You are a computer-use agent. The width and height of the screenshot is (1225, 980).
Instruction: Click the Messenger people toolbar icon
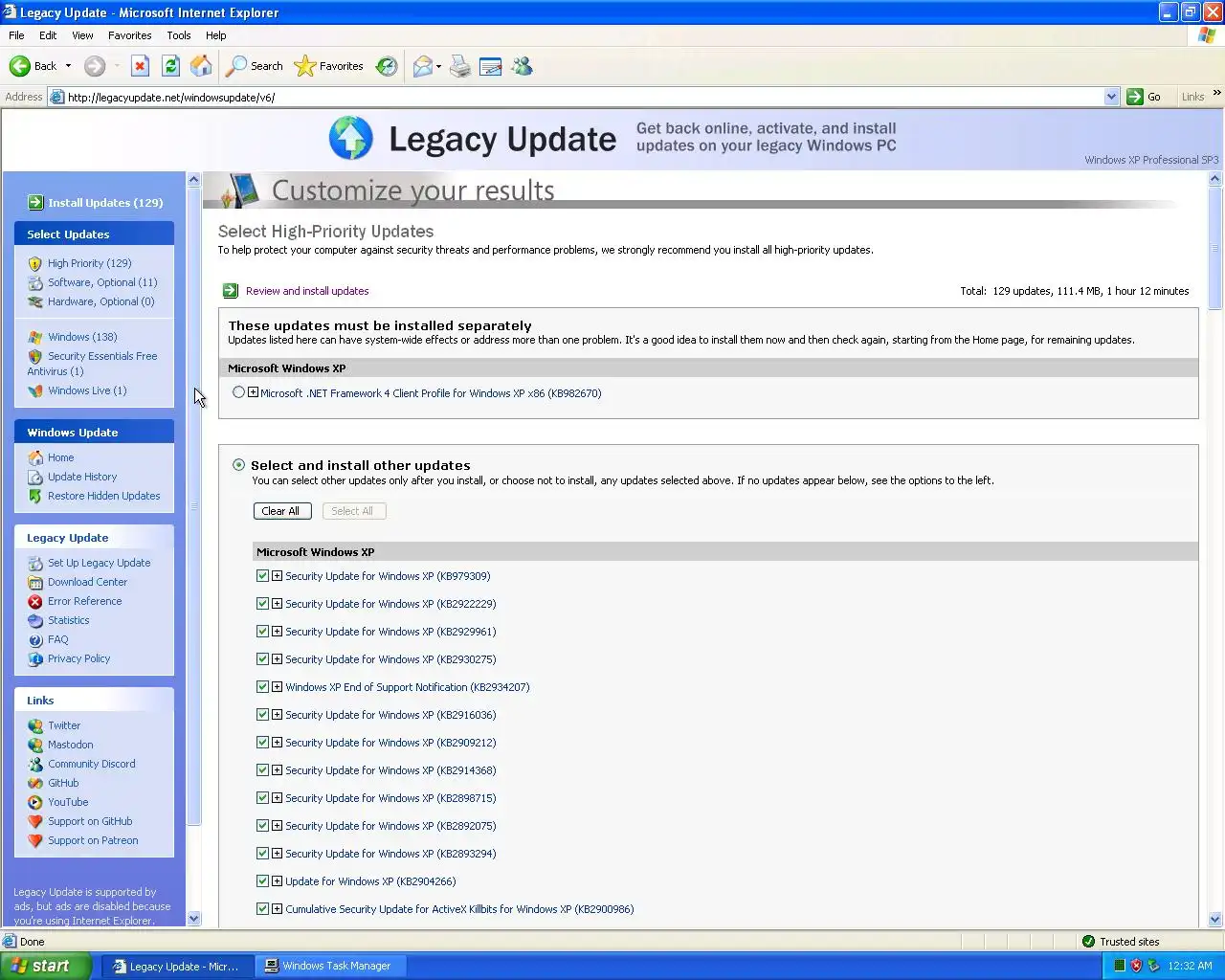click(x=522, y=66)
